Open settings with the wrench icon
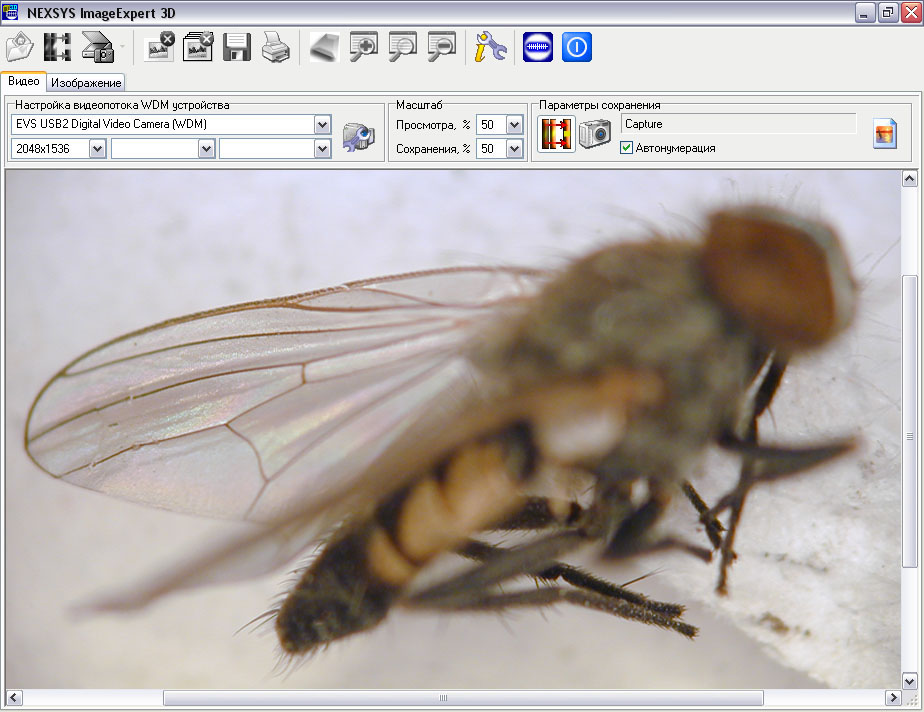This screenshot has height=712, width=924. click(x=490, y=47)
